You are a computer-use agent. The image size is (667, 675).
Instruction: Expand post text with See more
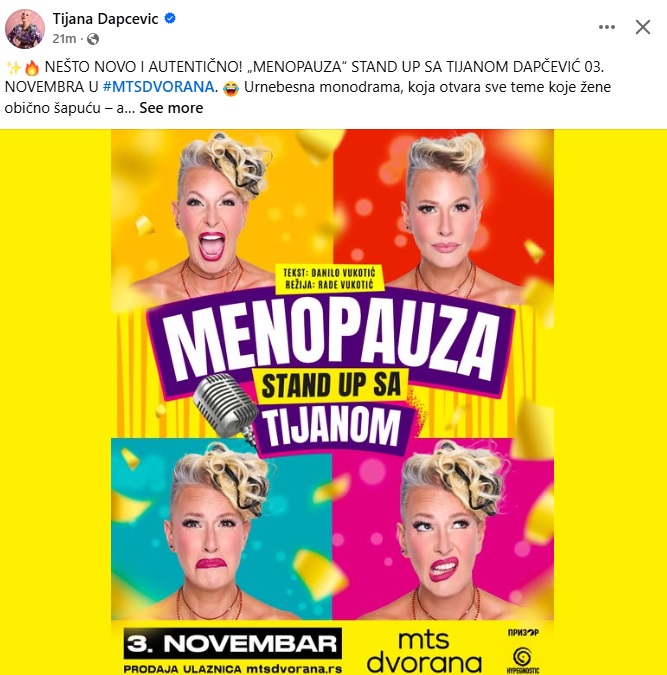point(171,108)
